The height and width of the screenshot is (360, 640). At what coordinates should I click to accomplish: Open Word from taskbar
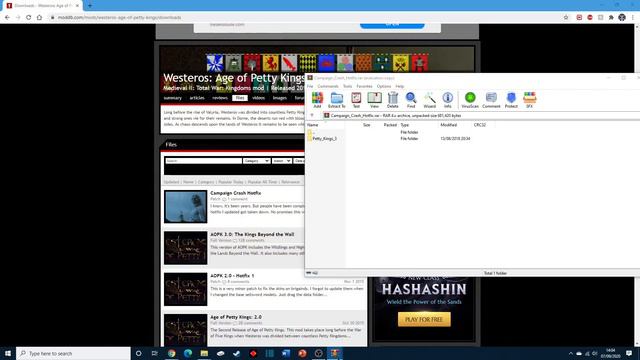pyautogui.click(x=286, y=353)
